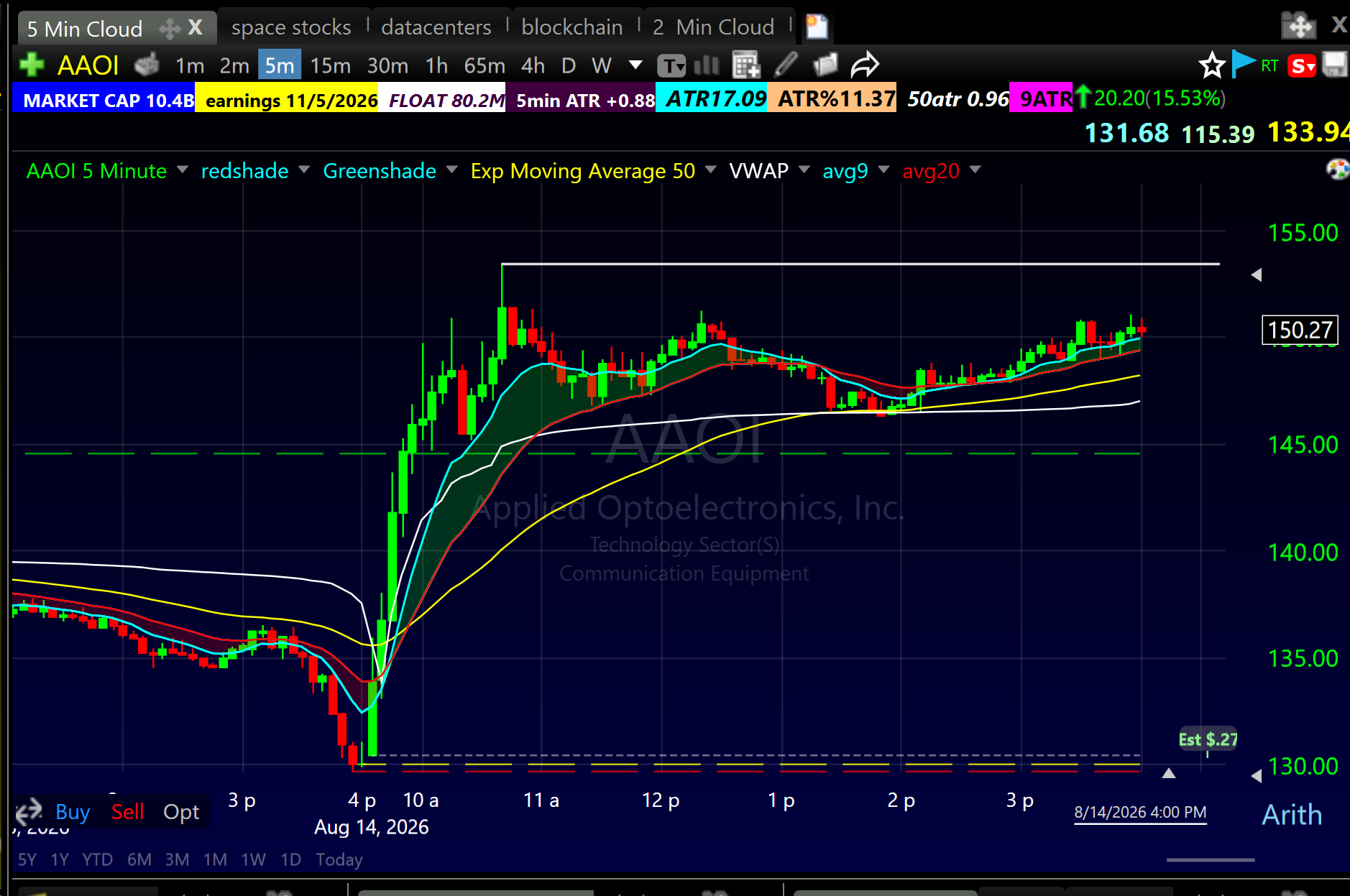1350x896 pixels.
Task: Open the link-group icon beside AAOI
Action: (x=147, y=65)
